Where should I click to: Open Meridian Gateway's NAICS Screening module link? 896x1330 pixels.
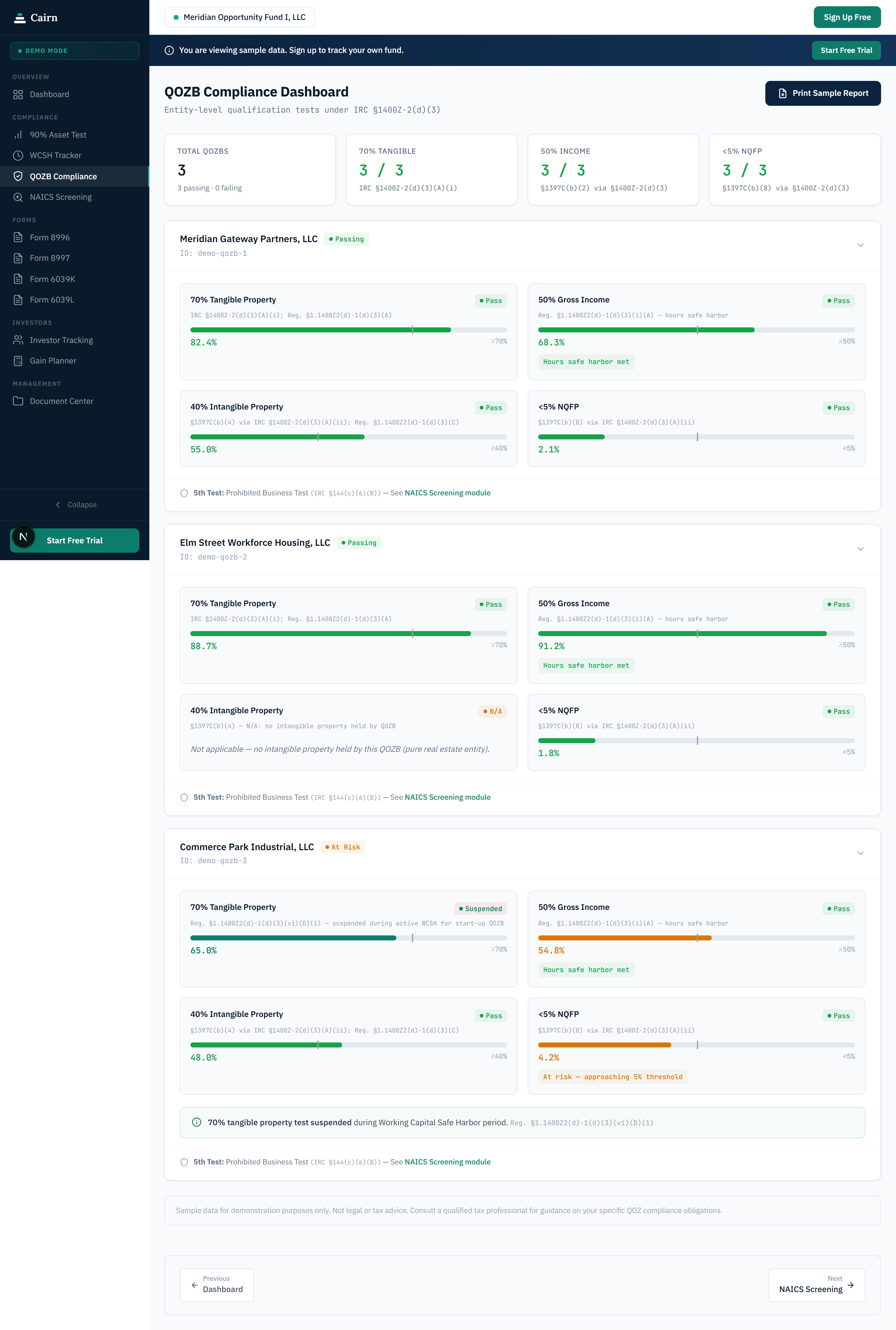pyautogui.click(x=447, y=493)
